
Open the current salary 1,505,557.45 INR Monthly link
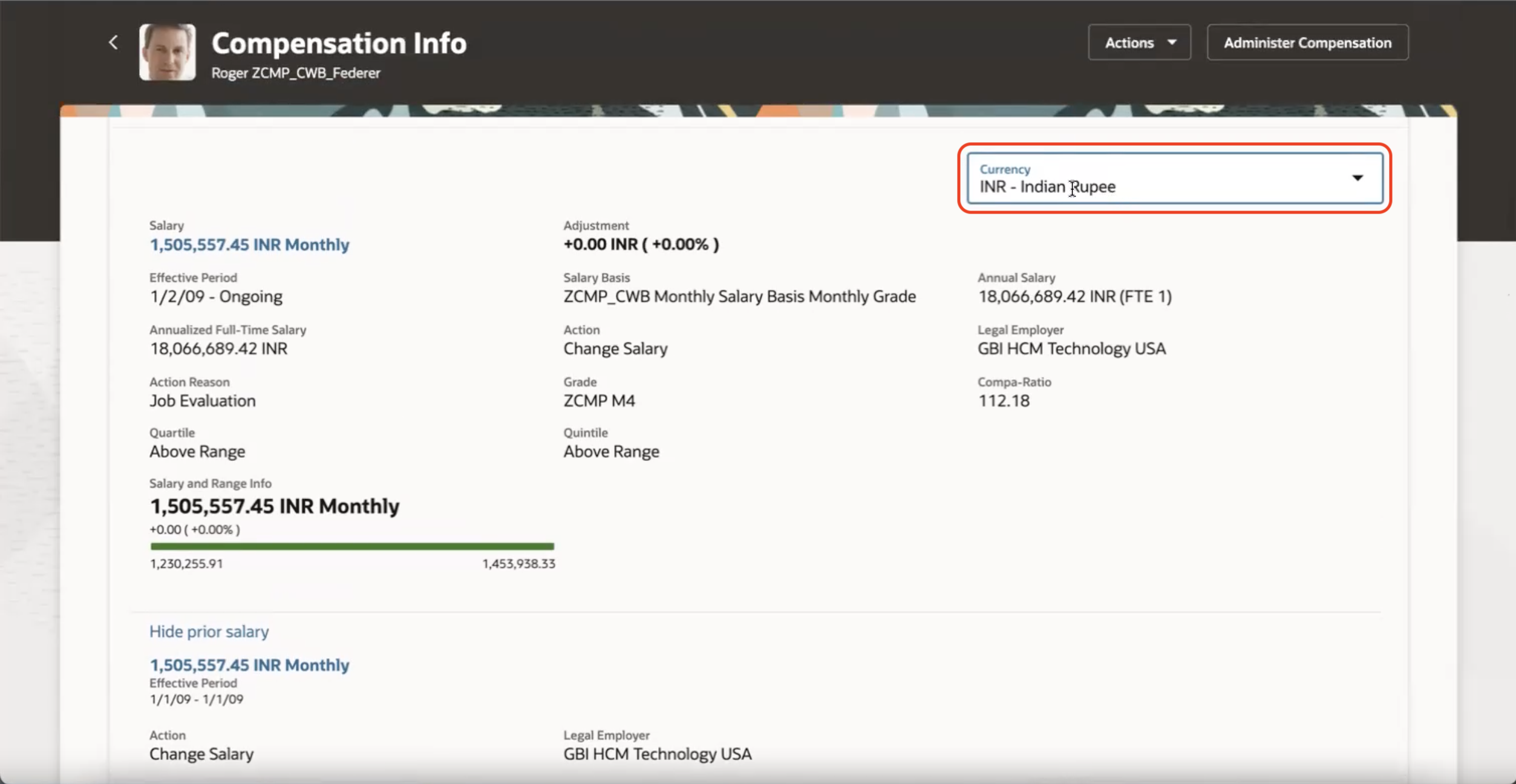(249, 244)
